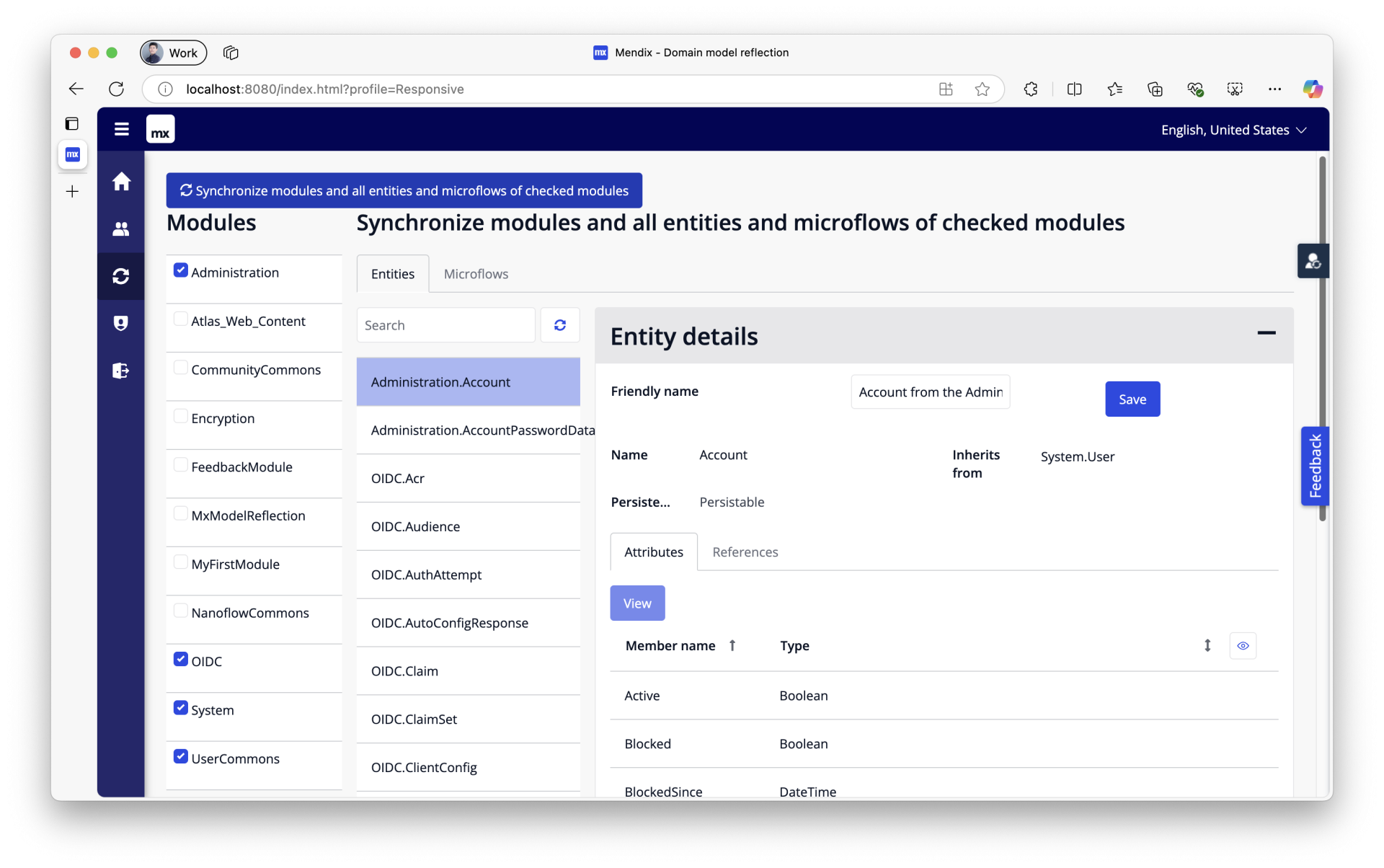Screen dimensions: 1384x868
Task: Select Administration.AccountPasswordData entity
Action: (469, 430)
